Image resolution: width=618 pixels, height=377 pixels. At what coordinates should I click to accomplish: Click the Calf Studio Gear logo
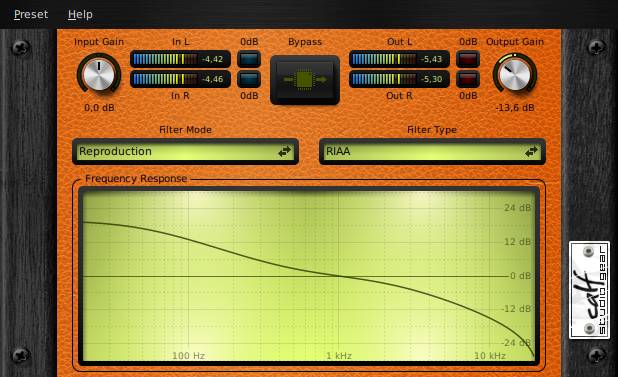tap(589, 290)
